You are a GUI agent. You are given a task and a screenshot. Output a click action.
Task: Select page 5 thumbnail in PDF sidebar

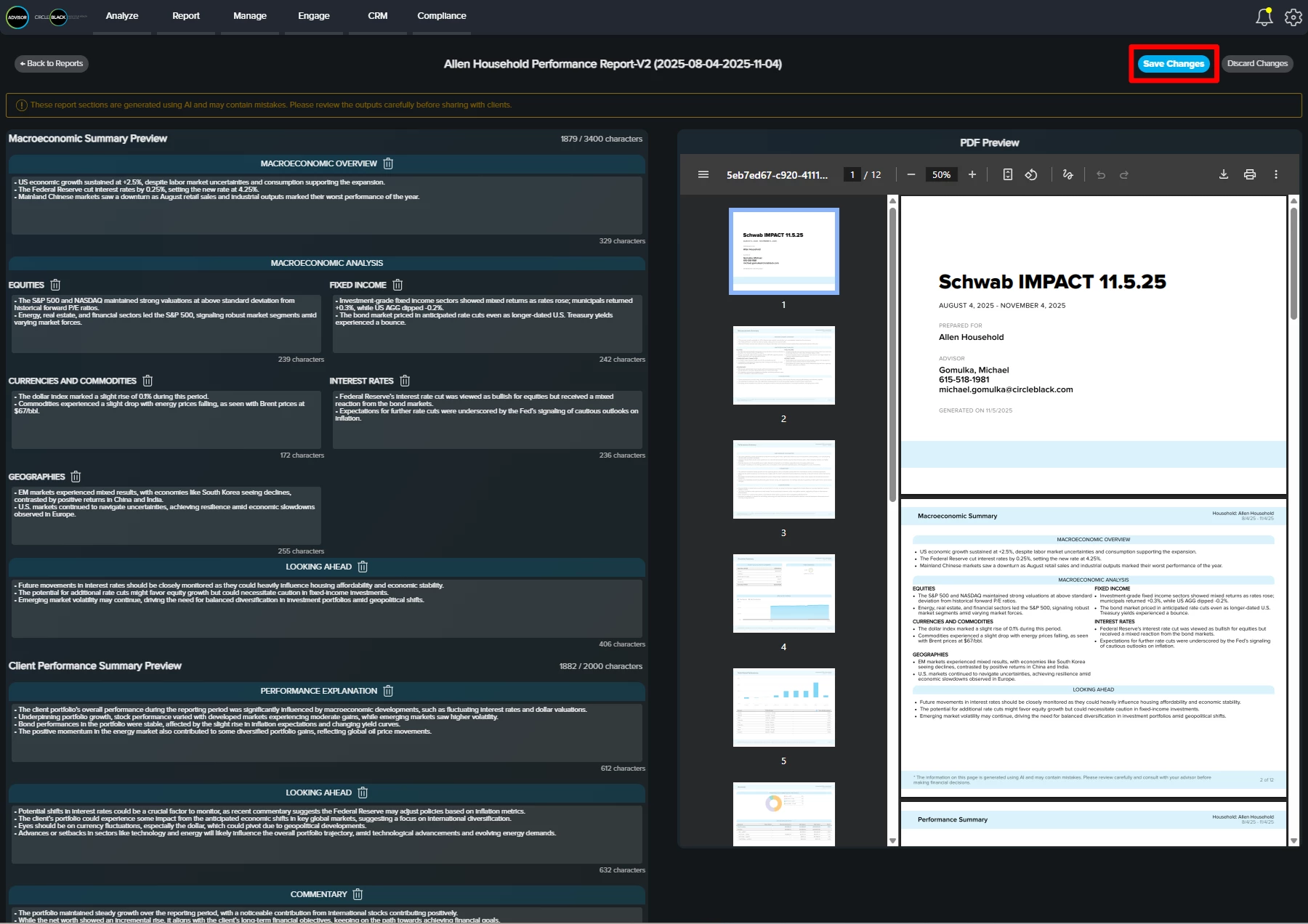[x=784, y=708]
